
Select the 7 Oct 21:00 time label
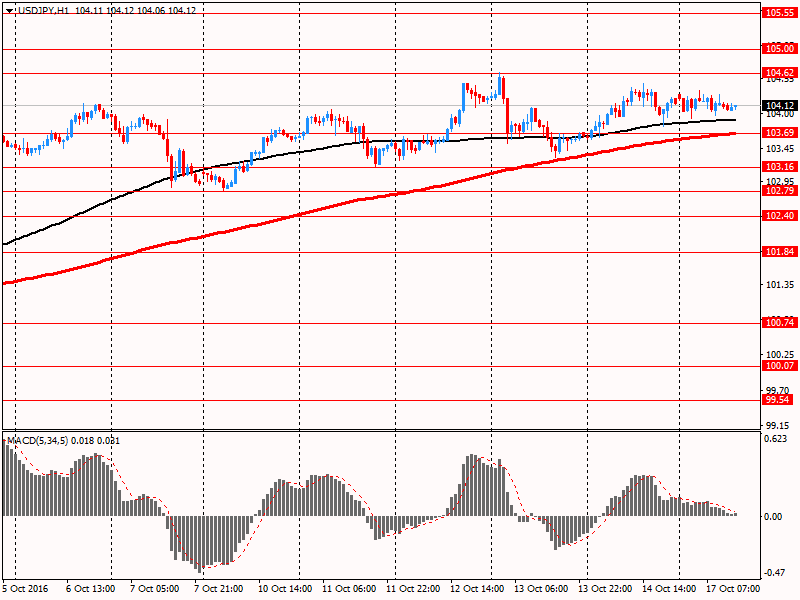click(x=218, y=588)
